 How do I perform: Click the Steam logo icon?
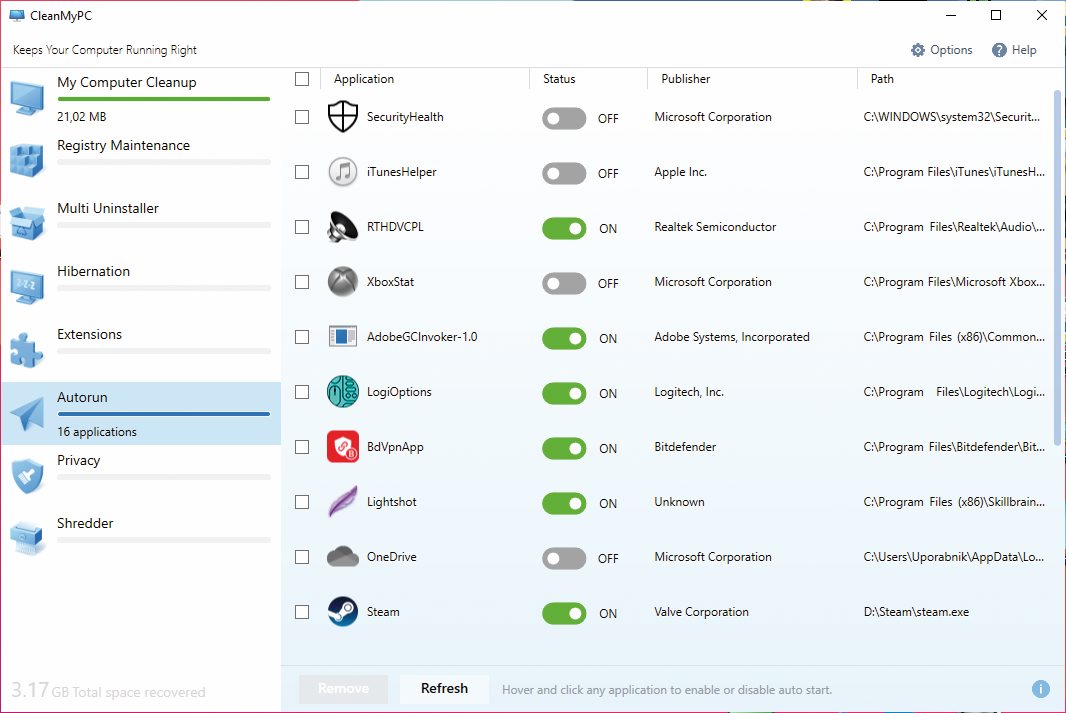[x=343, y=612]
